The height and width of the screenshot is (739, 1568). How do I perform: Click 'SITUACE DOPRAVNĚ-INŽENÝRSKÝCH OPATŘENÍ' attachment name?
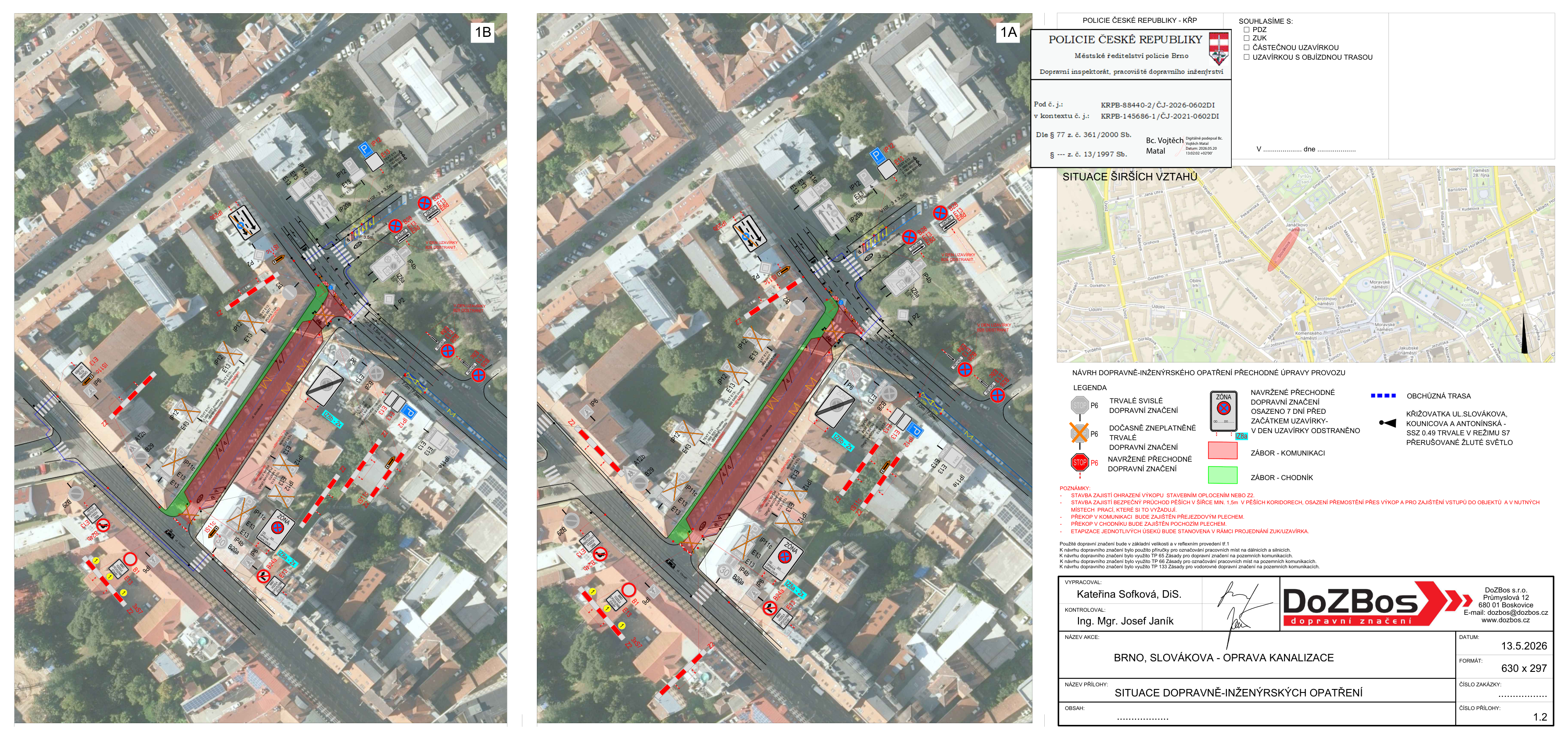[x=1238, y=692]
